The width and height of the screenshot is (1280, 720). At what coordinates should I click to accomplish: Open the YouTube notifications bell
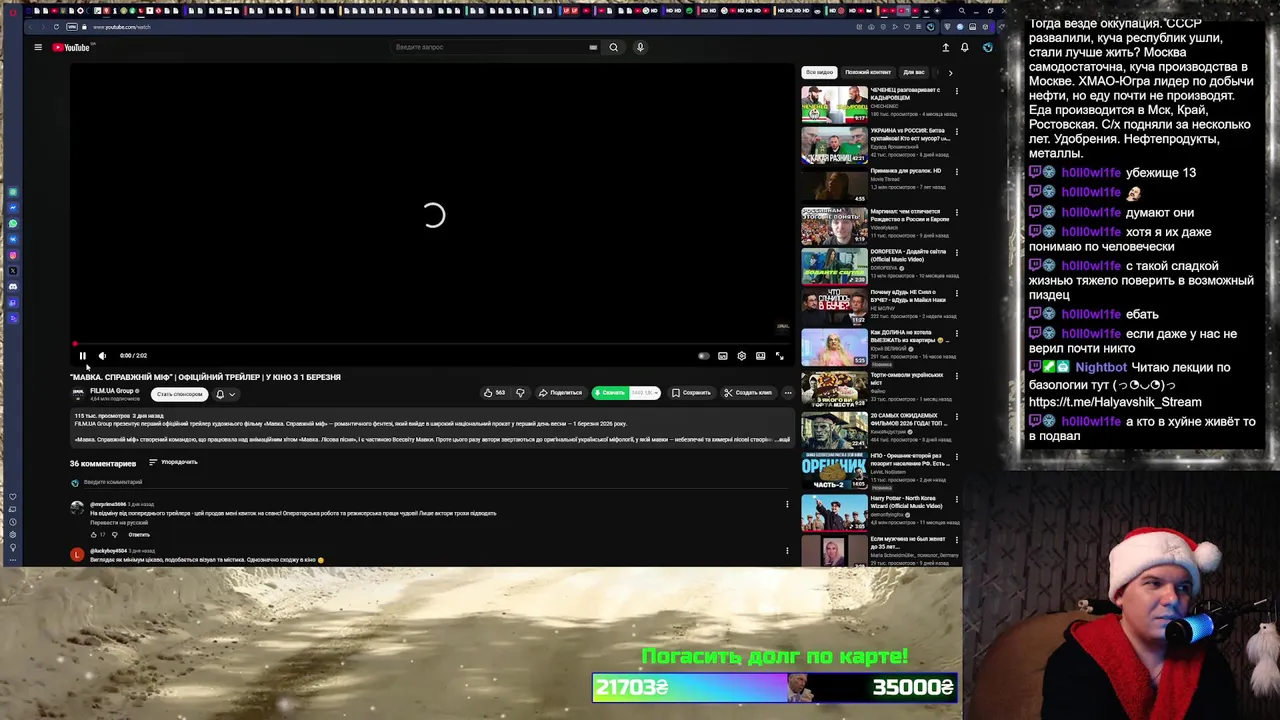(965, 47)
